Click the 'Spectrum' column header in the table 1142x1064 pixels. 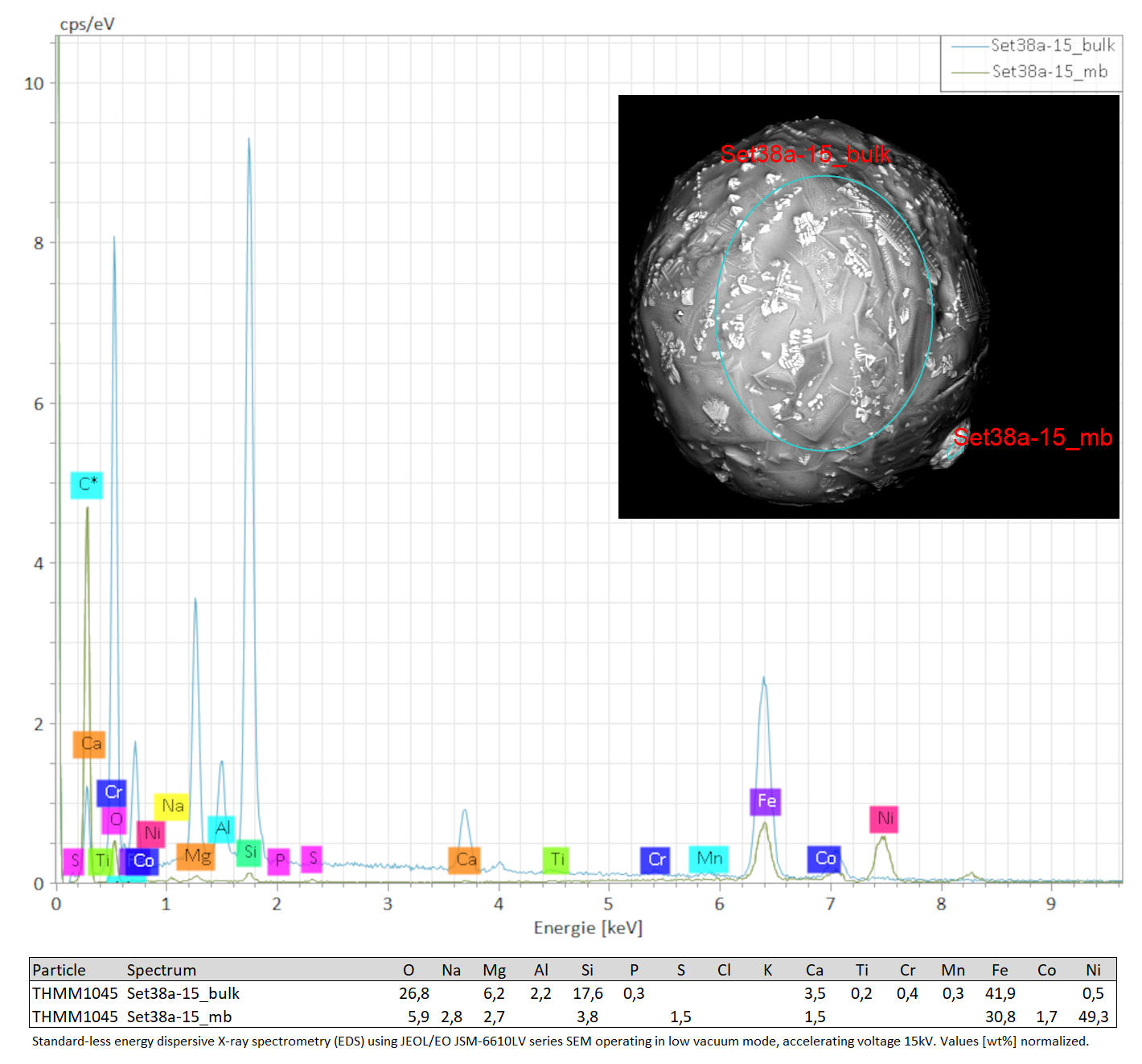[162, 970]
